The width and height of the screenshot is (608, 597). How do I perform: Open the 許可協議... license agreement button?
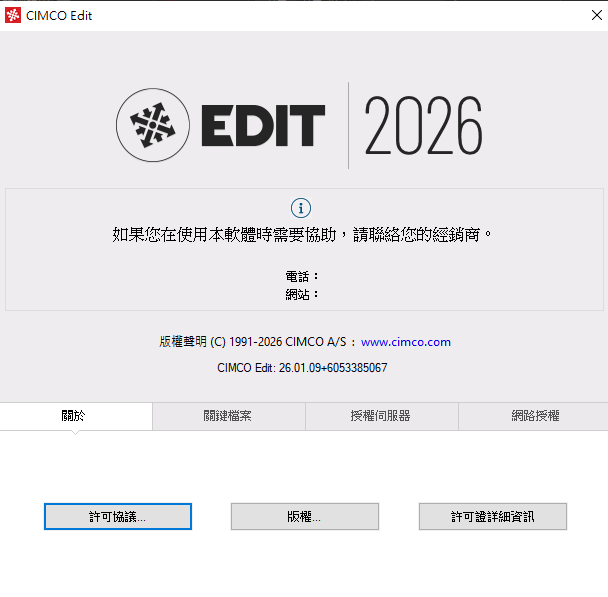(118, 516)
